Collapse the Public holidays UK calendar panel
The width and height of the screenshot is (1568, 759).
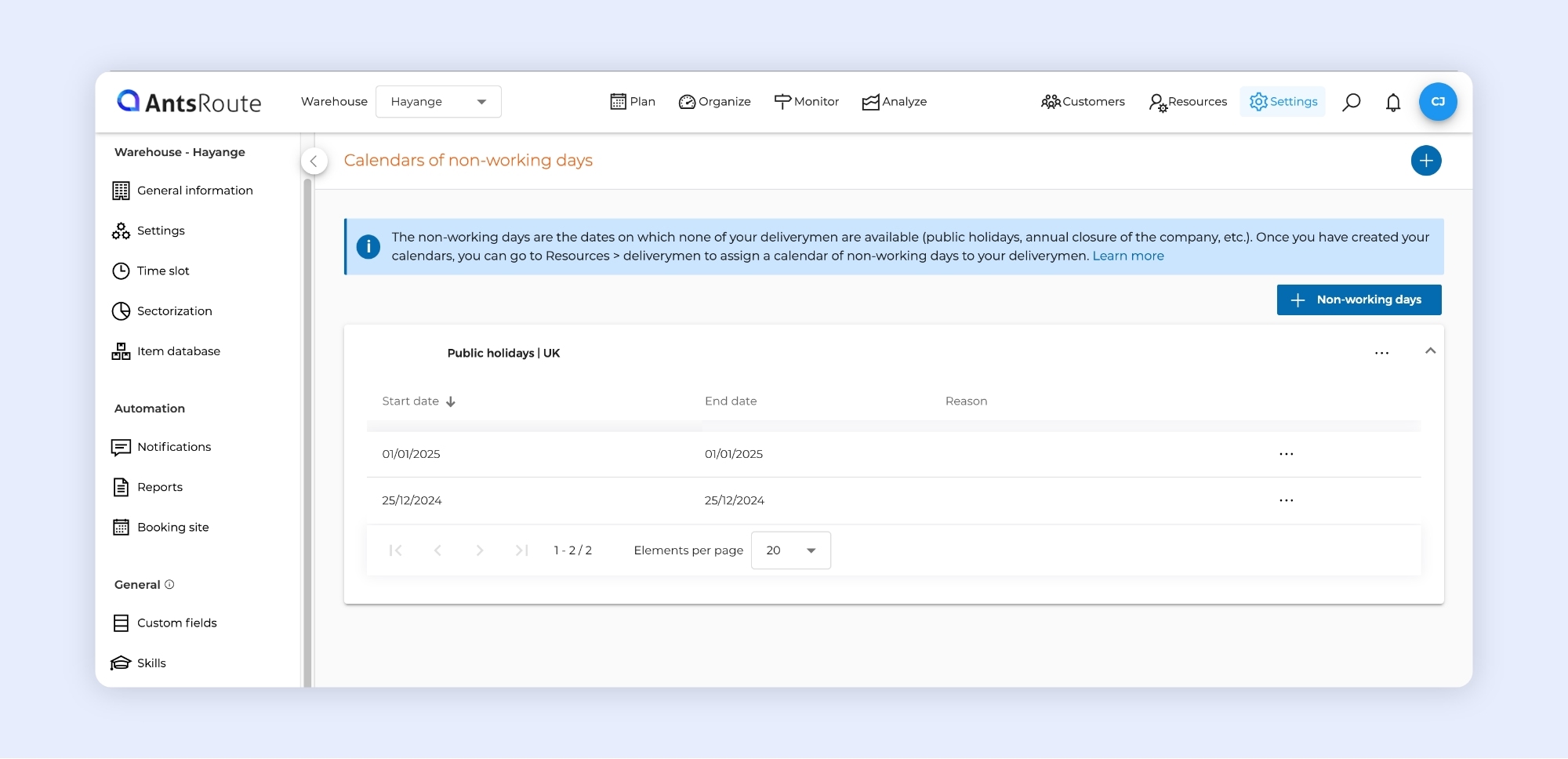pos(1430,351)
